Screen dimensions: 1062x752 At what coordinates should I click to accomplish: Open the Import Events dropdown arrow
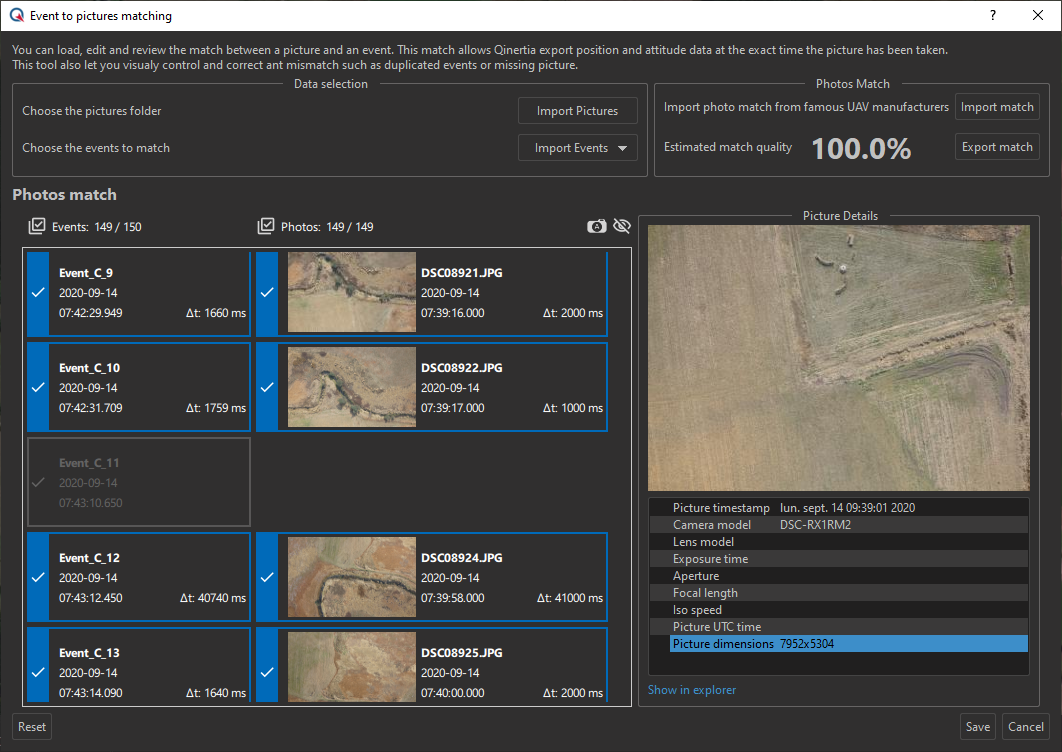(624, 148)
